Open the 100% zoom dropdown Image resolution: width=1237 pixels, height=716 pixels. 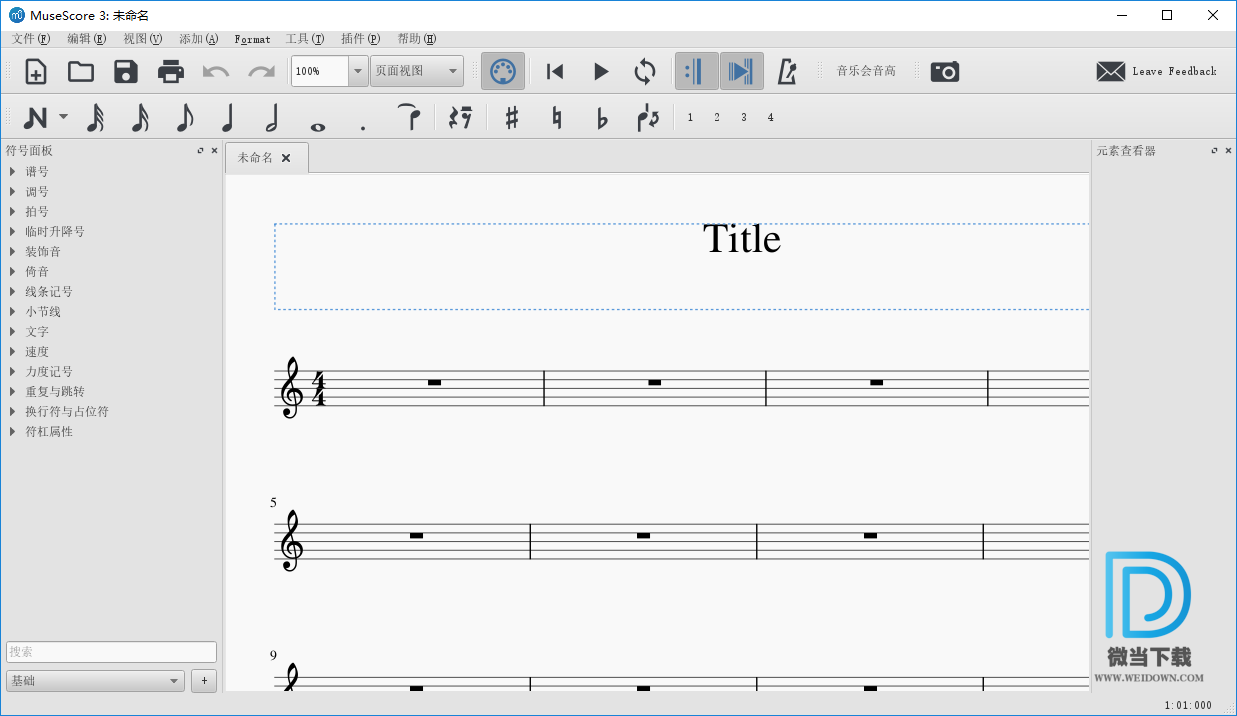click(358, 71)
